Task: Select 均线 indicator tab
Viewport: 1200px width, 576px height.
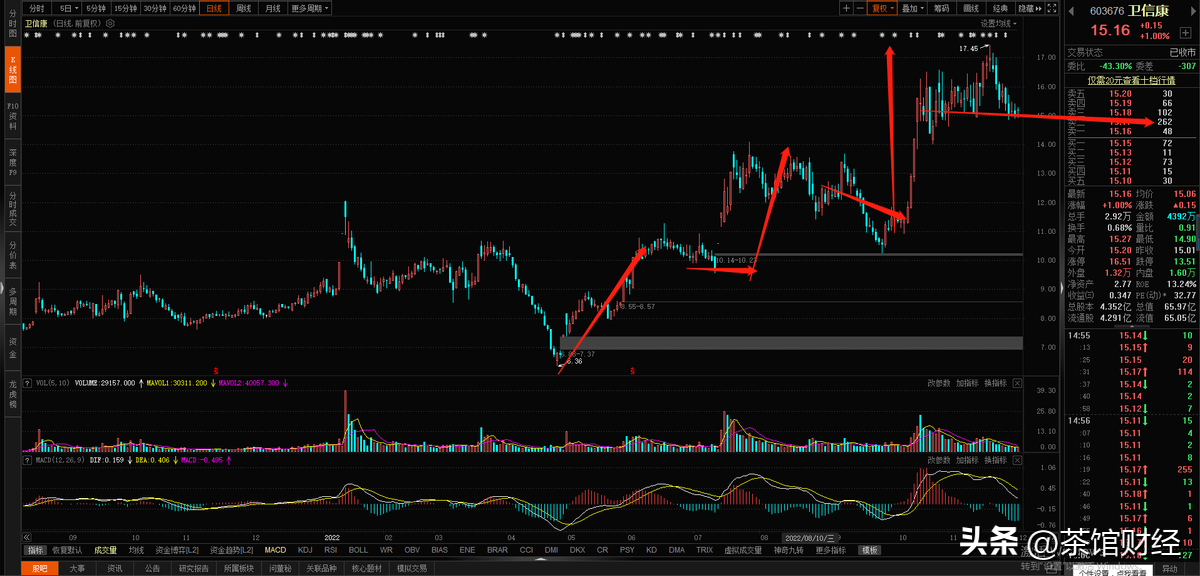Action: [136, 550]
